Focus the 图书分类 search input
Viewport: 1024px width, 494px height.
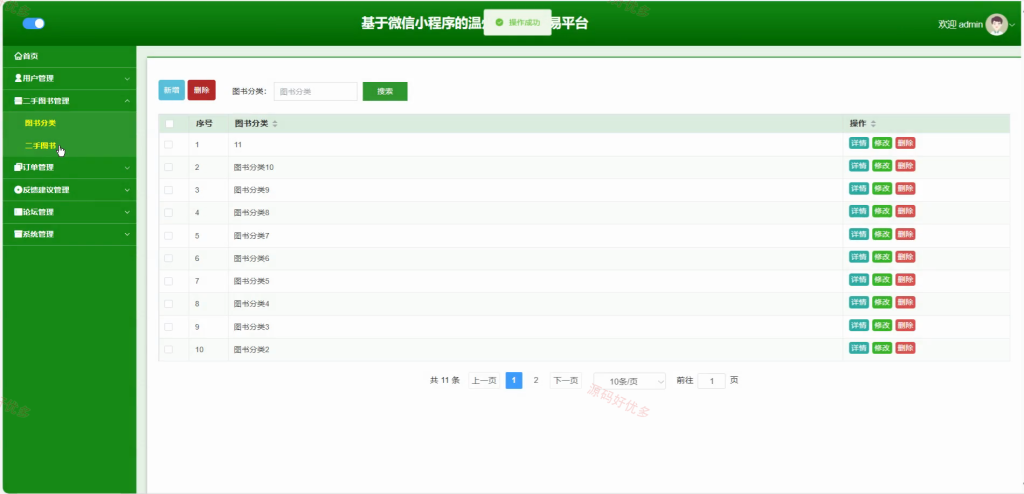(315, 91)
